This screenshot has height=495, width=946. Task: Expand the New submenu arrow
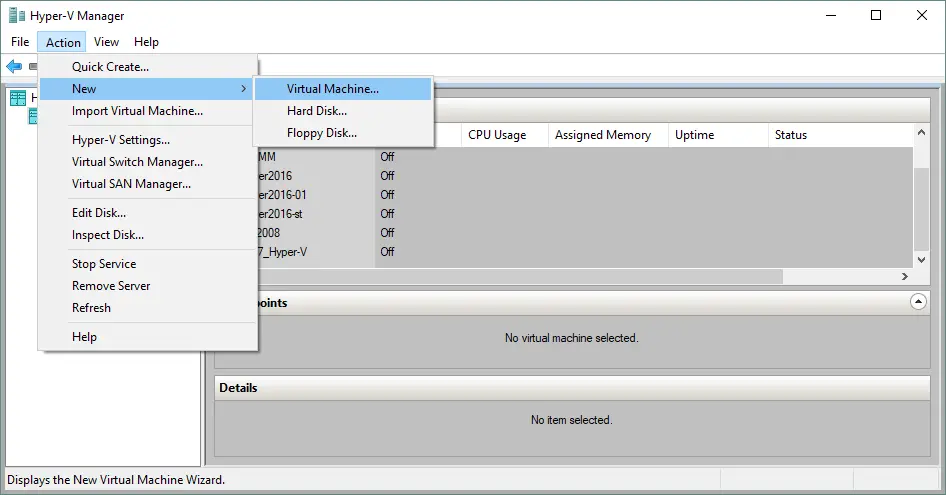244,89
